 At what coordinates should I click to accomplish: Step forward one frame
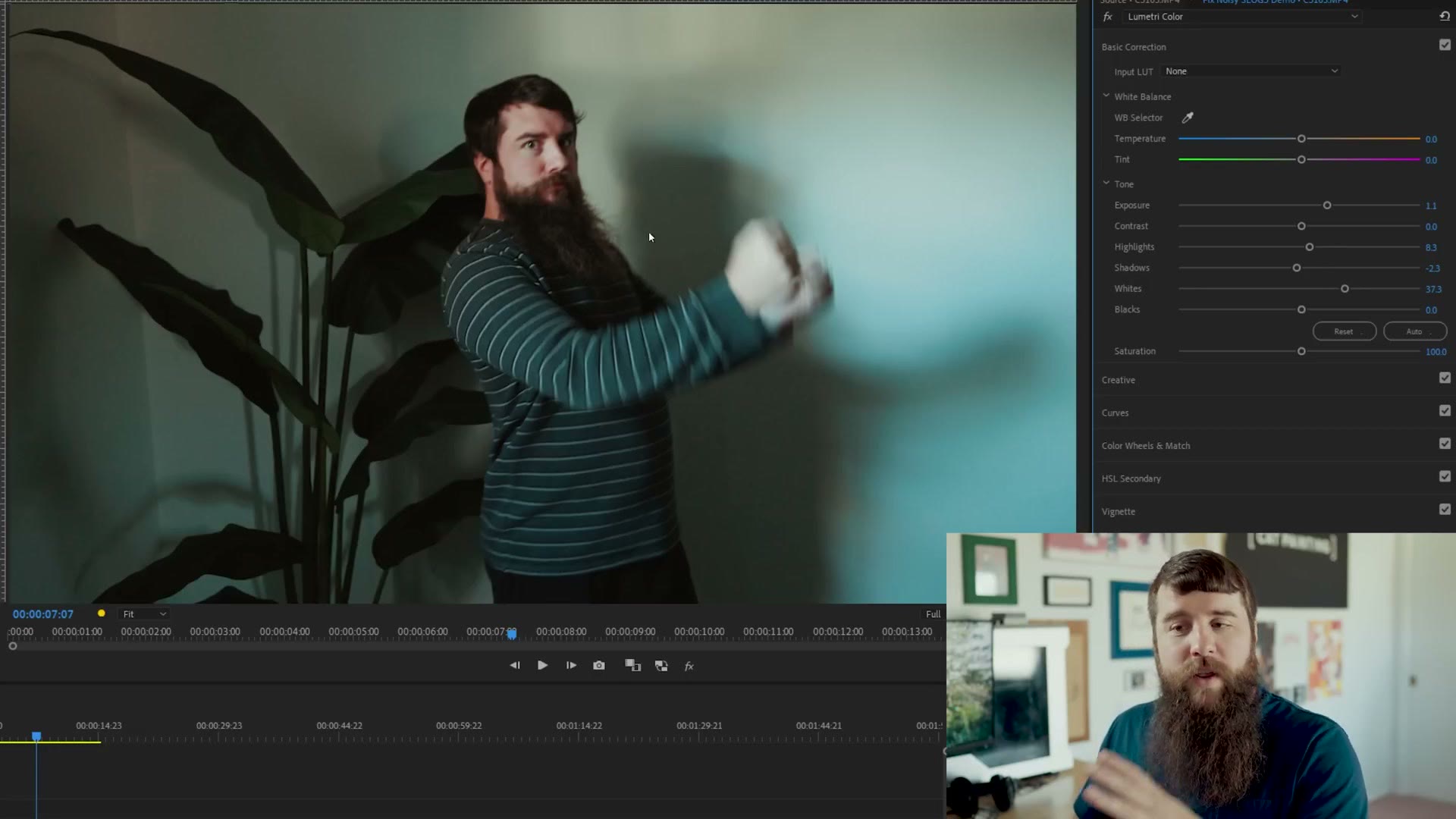click(x=571, y=665)
